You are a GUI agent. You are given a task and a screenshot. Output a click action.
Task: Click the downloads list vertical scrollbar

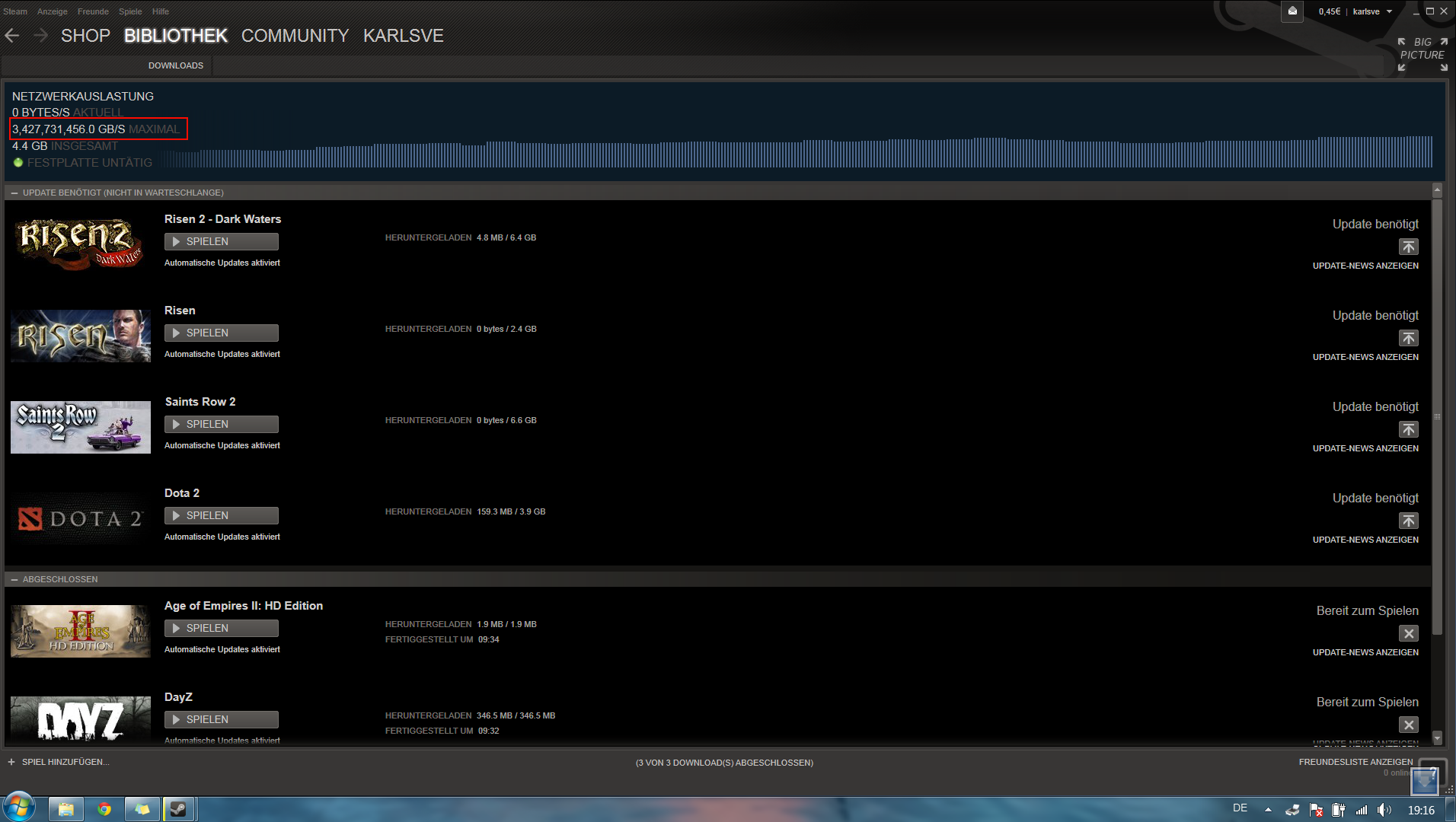click(1437, 417)
